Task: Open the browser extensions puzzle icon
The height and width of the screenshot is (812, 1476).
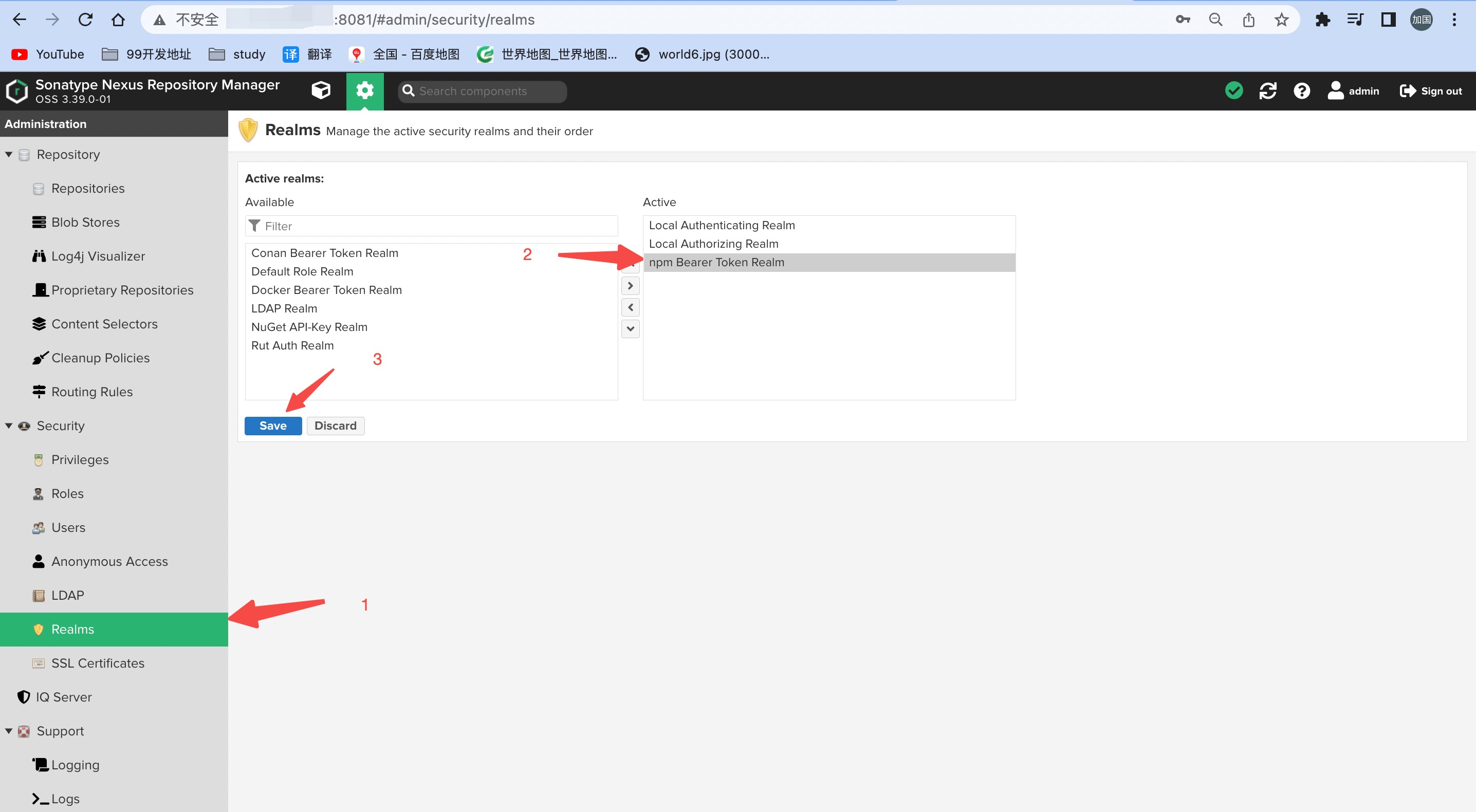Action: pyautogui.click(x=1322, y=20)
